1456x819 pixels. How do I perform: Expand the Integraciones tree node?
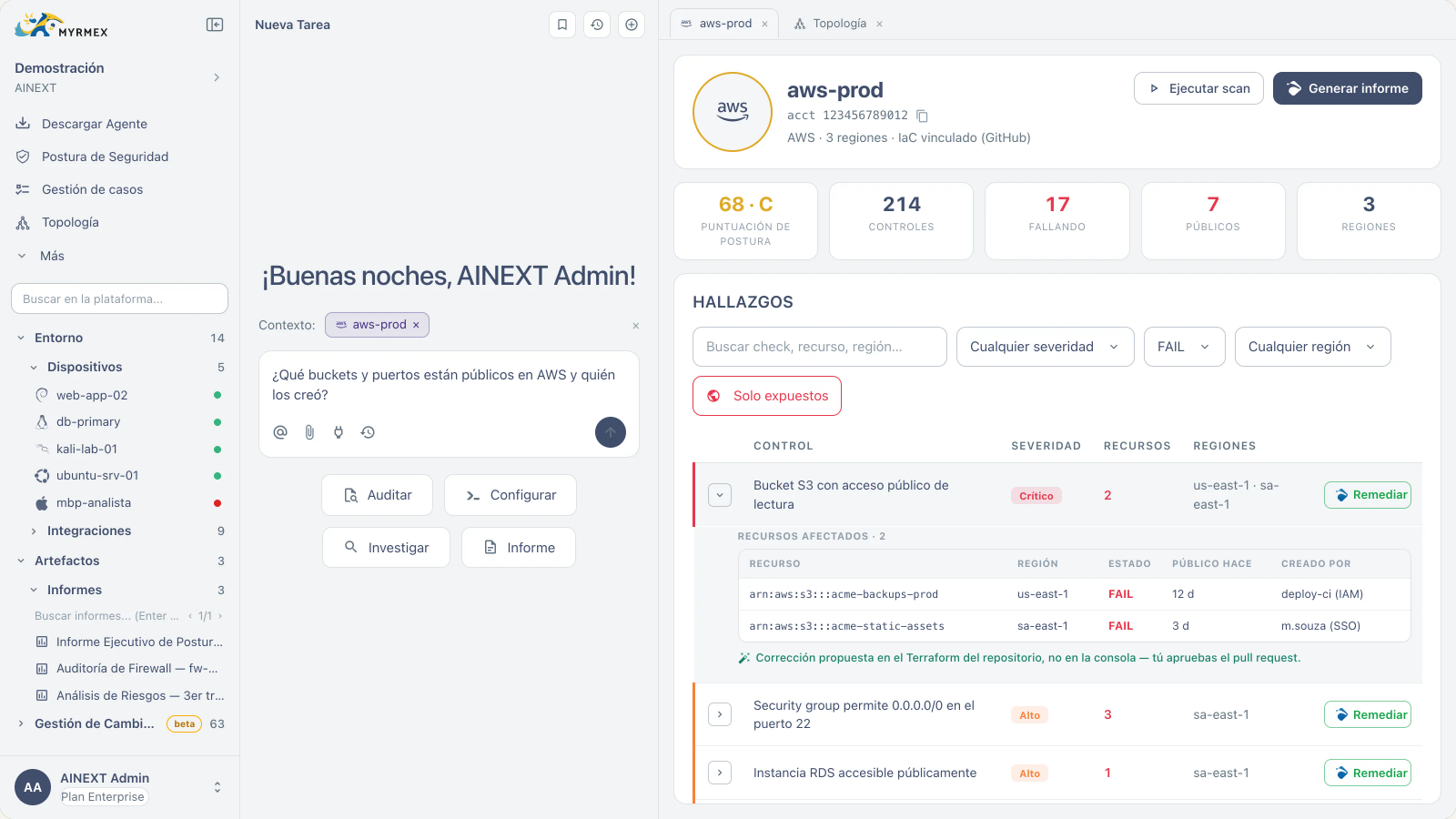(35, 531)
